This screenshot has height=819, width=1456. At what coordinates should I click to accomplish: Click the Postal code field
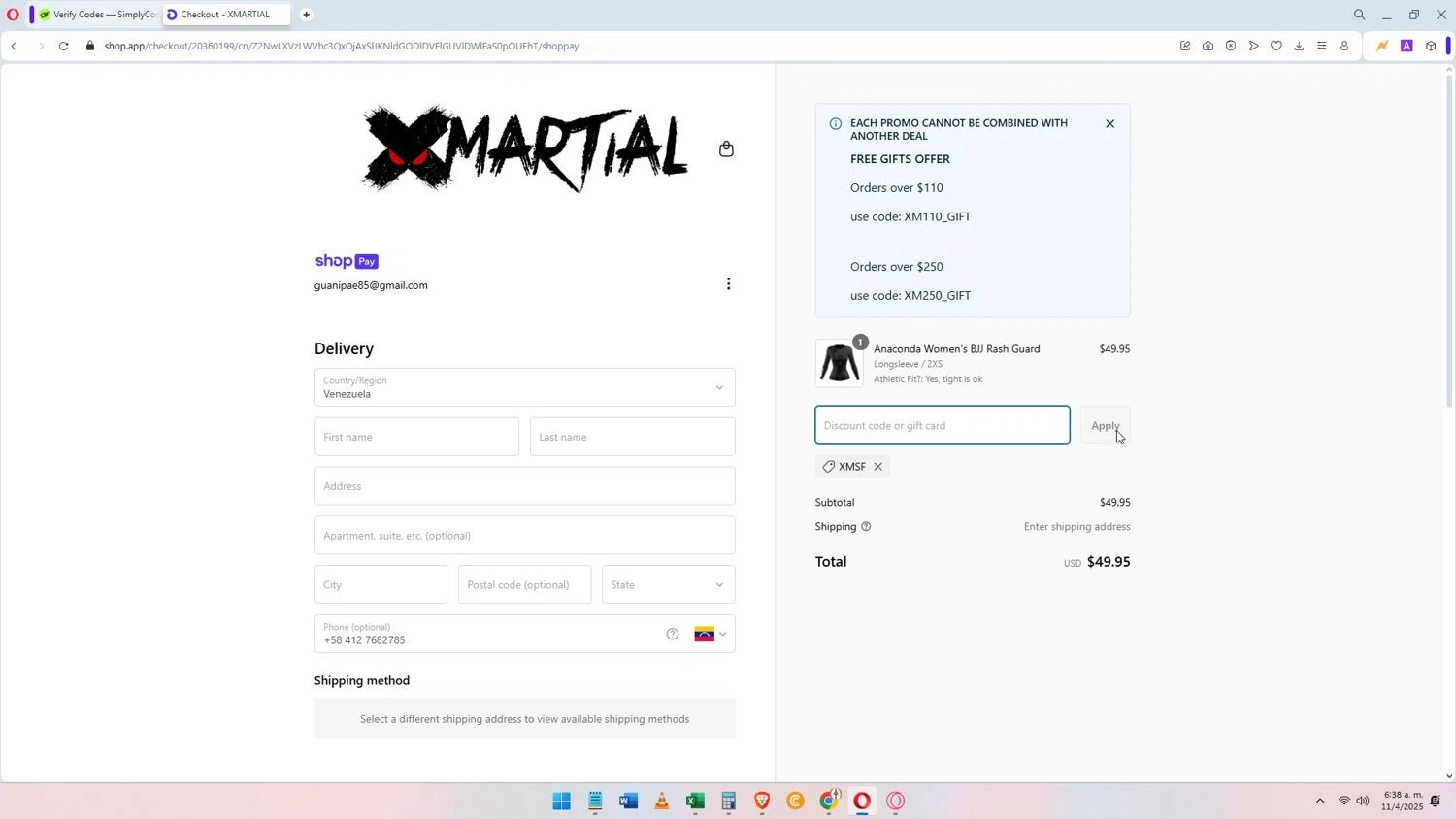coord(524,585)
